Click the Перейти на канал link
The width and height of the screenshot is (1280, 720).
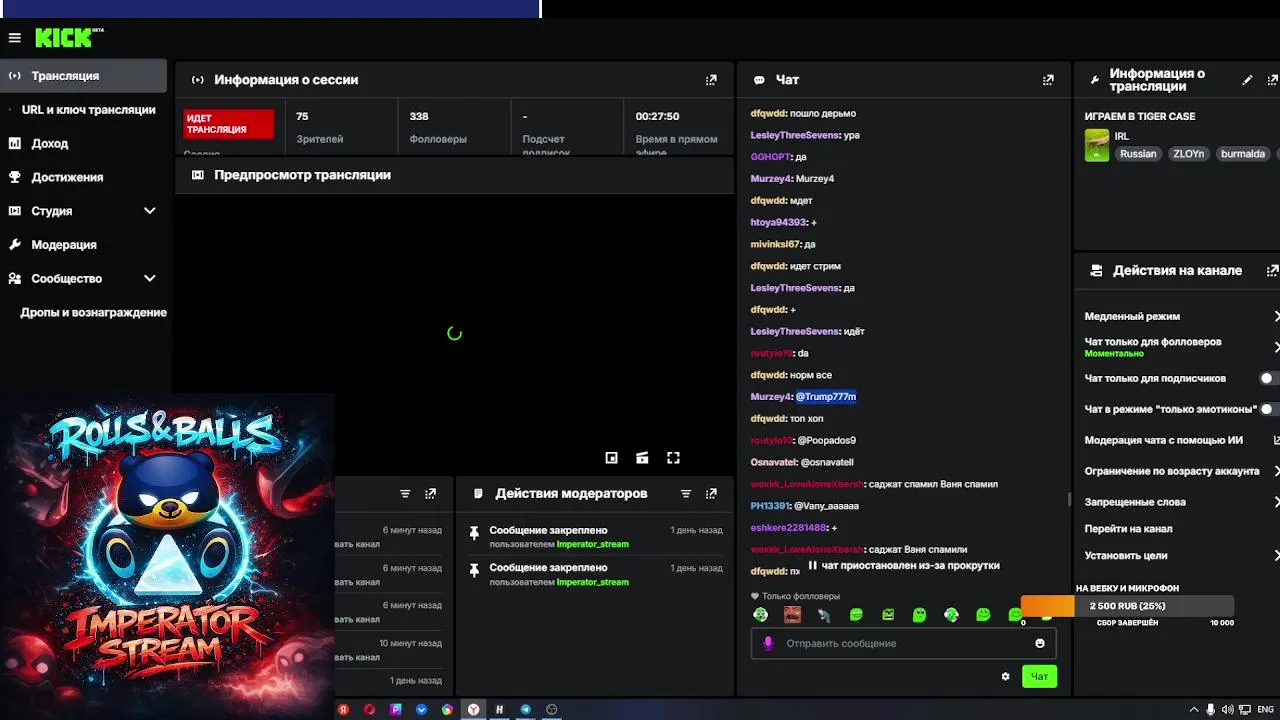point(1128,529)
